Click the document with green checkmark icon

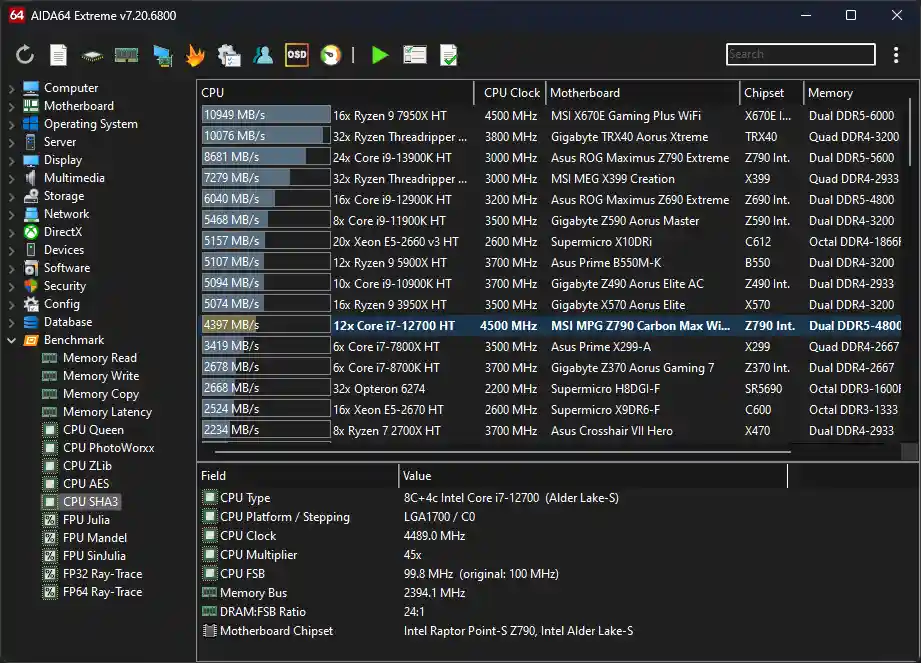click(x=449, y=56)
